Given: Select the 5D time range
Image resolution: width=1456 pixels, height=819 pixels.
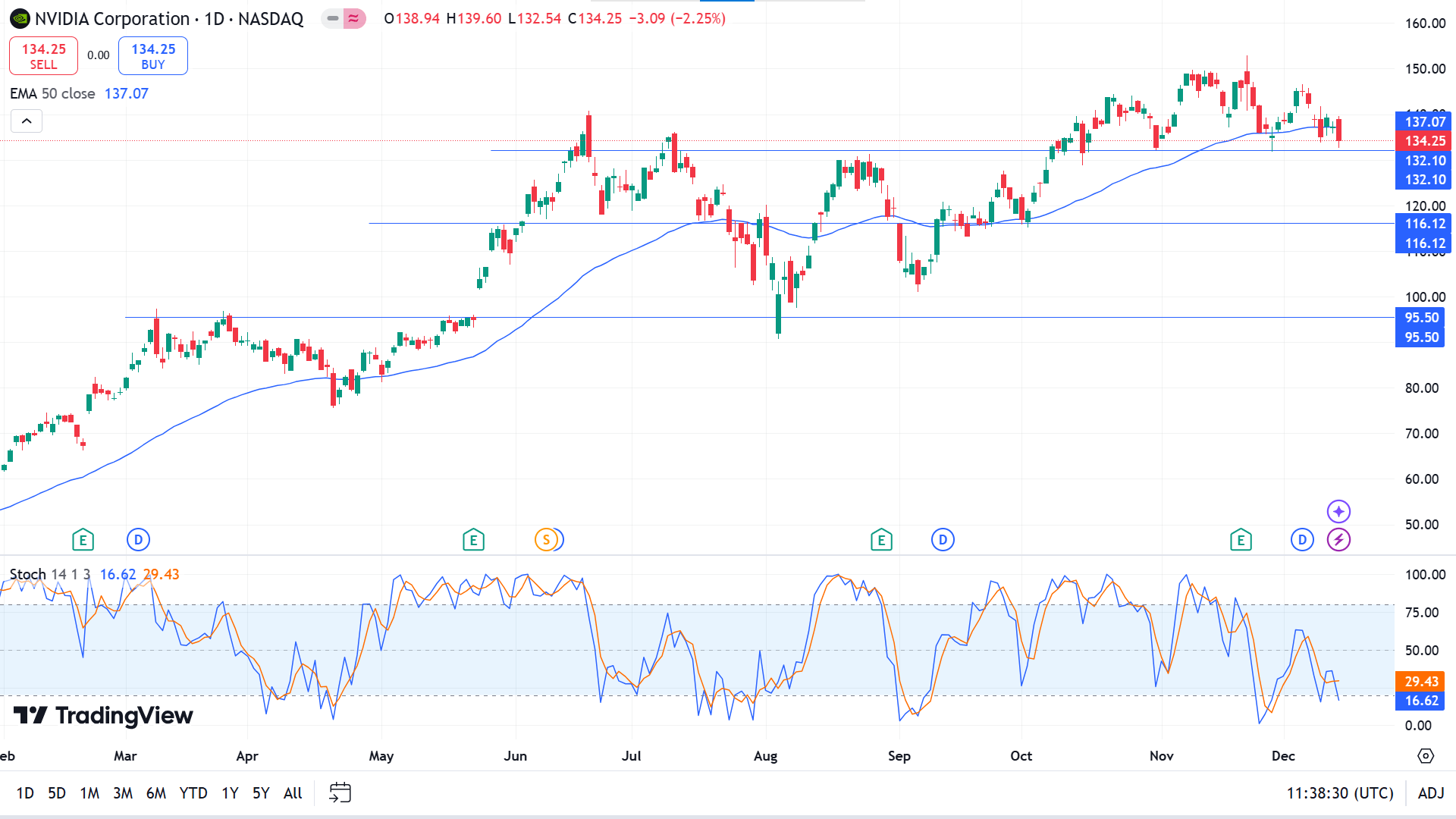Looking at the screenshot, I should tap(57, 793).
